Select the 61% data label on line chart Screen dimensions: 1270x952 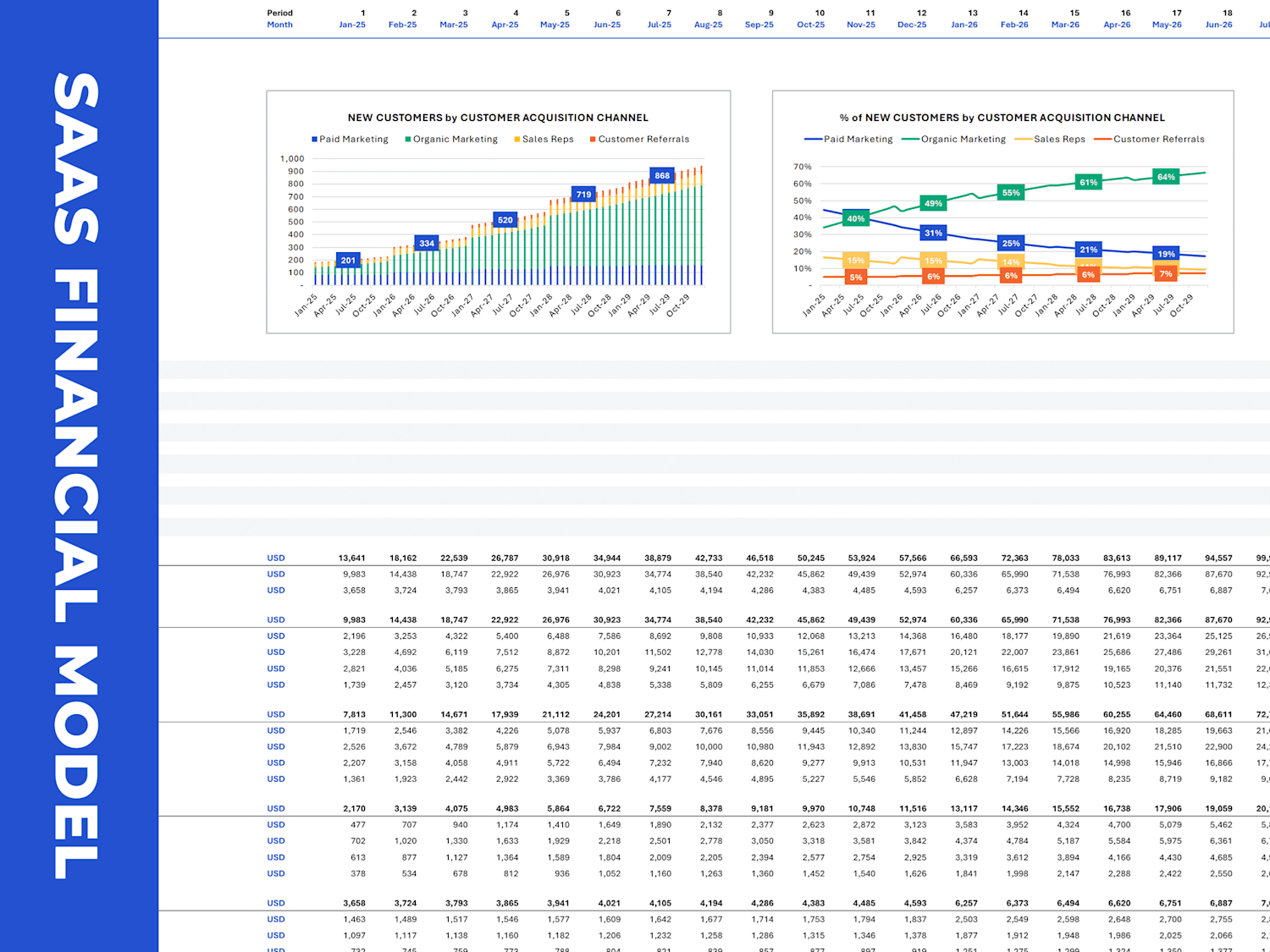pos(1089,183)
